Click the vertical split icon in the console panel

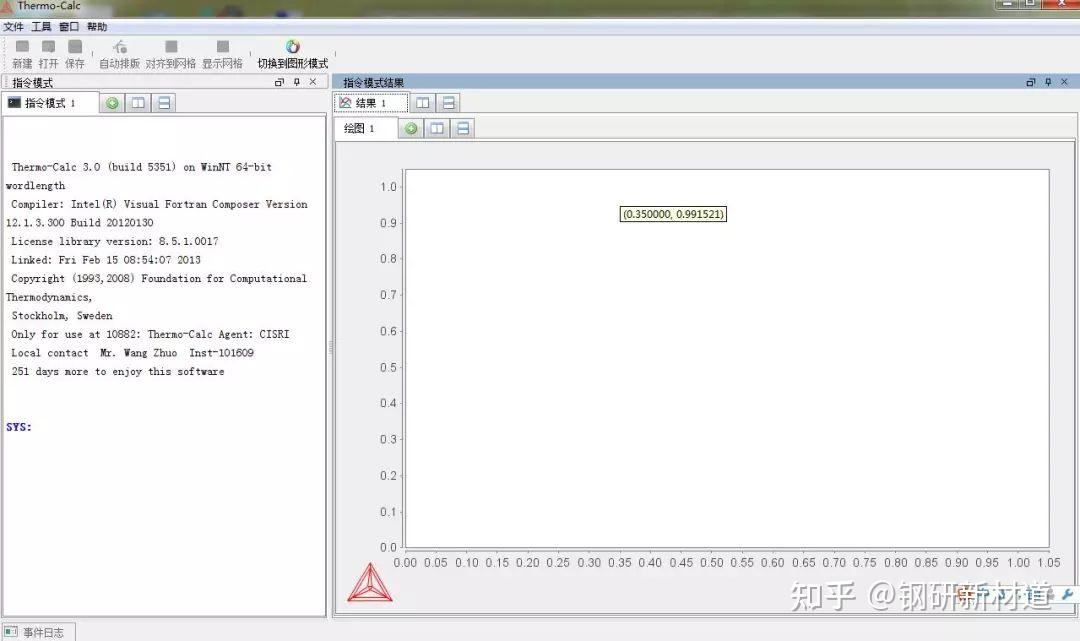click(137, 103)
